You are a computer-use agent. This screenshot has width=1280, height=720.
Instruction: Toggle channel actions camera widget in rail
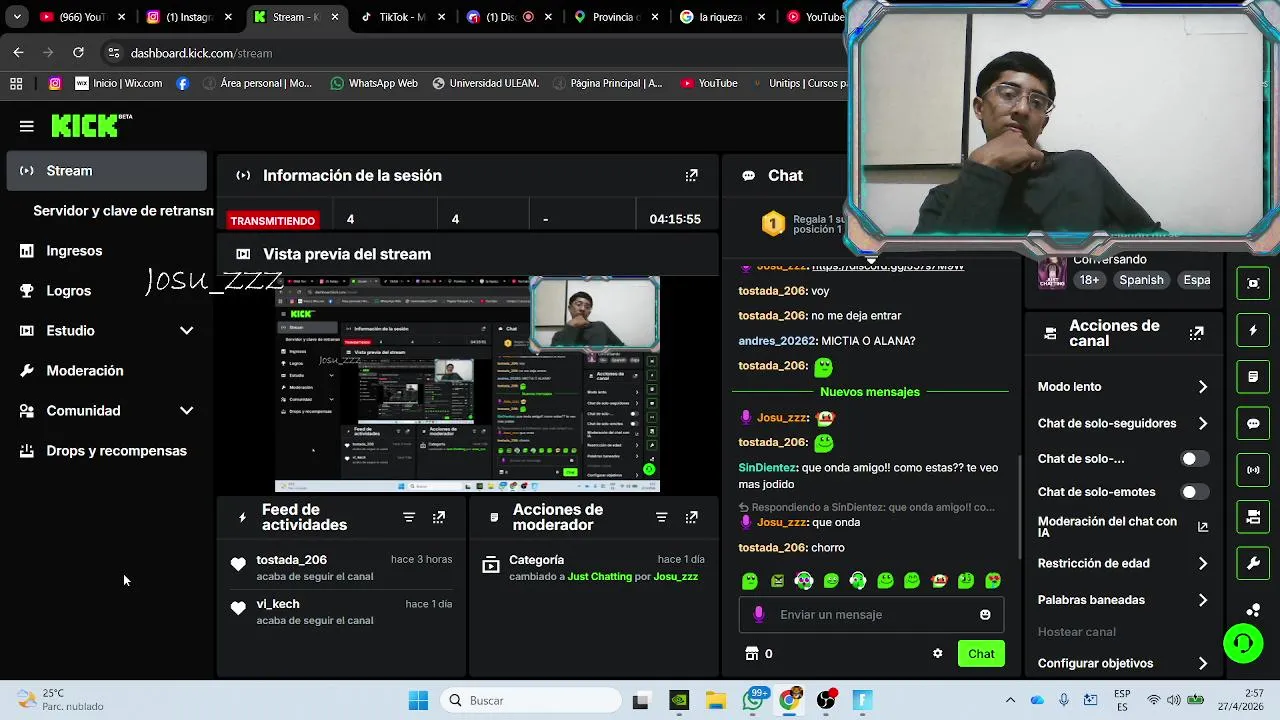(1253, 517)
